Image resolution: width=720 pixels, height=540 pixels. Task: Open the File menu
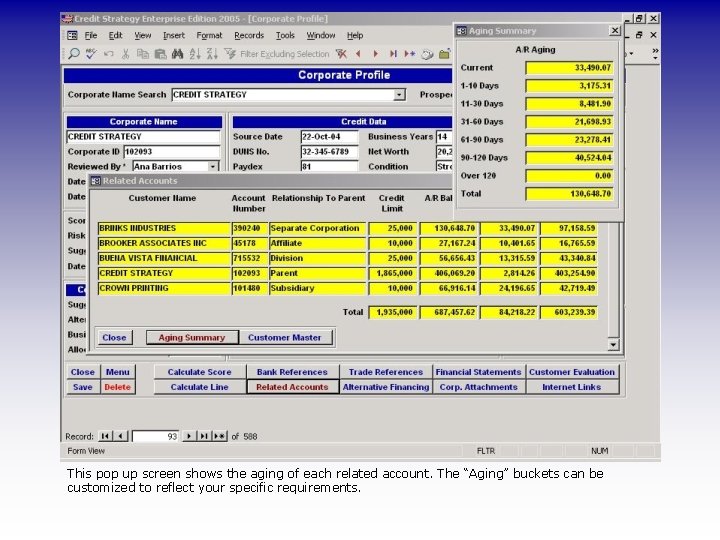pyautogui.click(x=90, y=35)
